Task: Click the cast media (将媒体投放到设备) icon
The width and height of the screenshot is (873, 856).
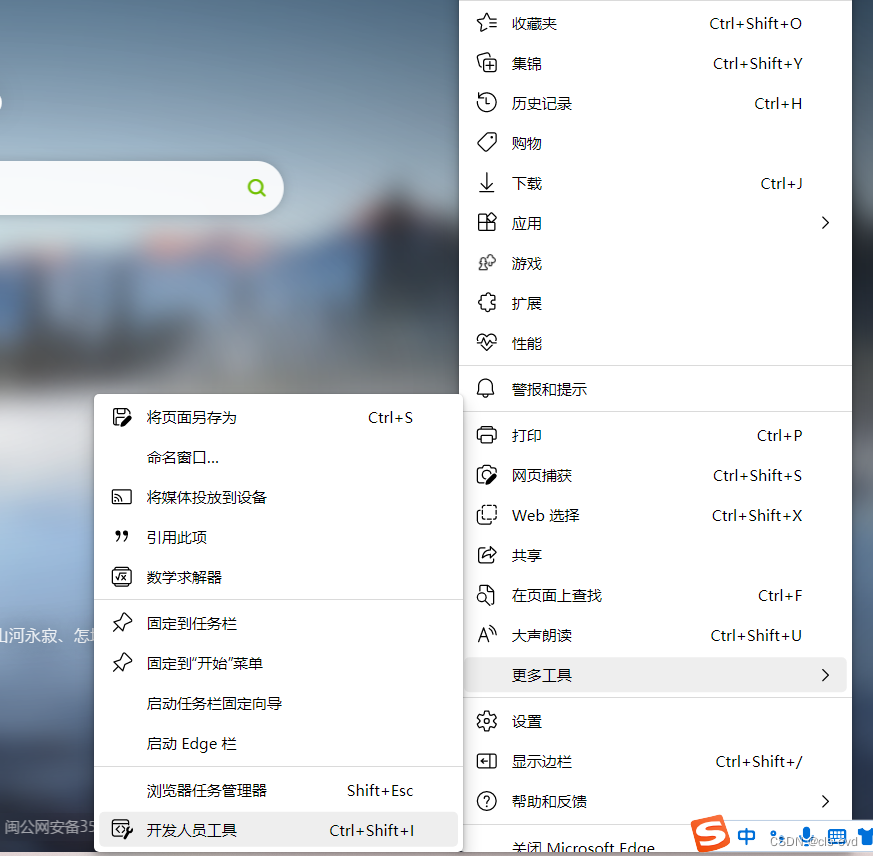Action: (x=122, y=497)
